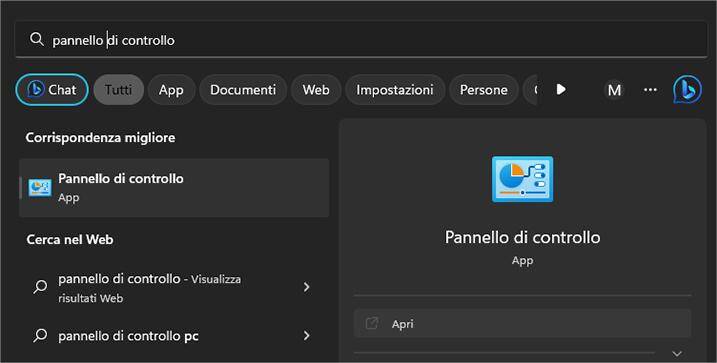Switch to the Documenti filter tab
This screenshot has height=363, width=717.
coord(243,90)
